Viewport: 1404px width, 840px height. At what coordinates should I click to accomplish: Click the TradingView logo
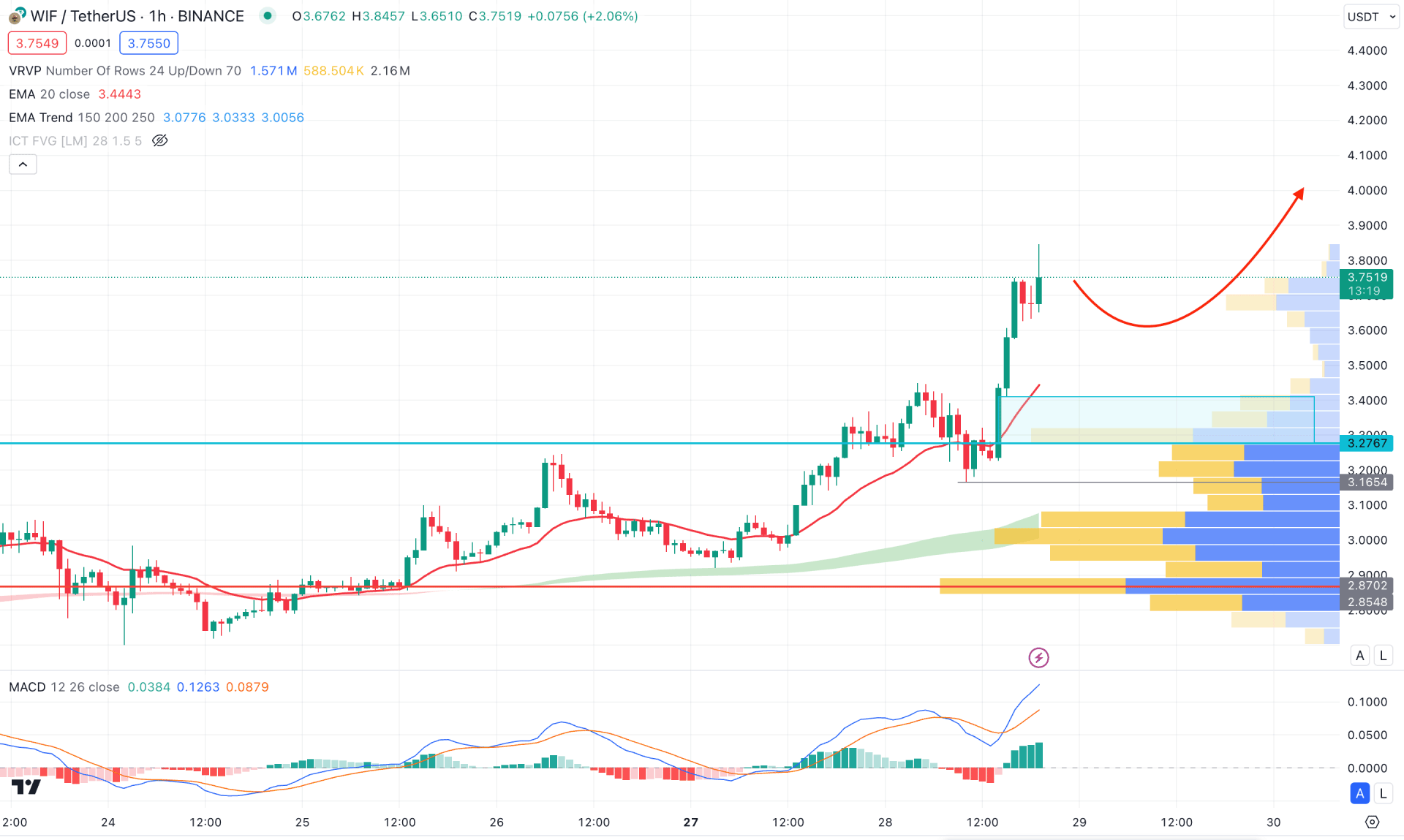click(x=26, y=787)
